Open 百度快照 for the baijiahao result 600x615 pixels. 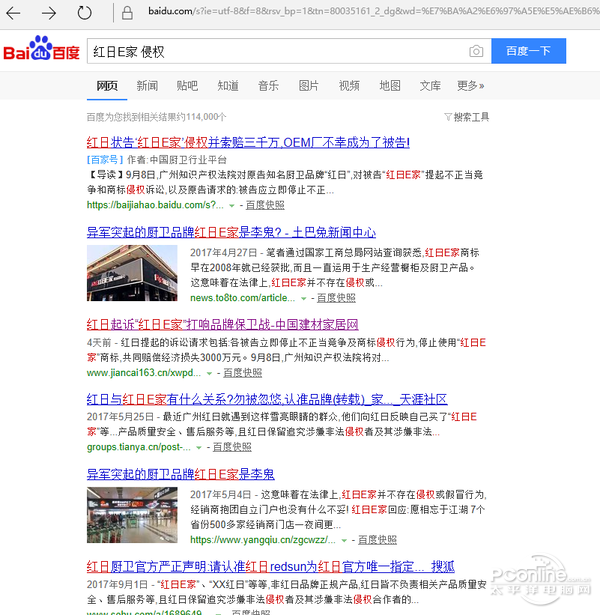point(265,205)
